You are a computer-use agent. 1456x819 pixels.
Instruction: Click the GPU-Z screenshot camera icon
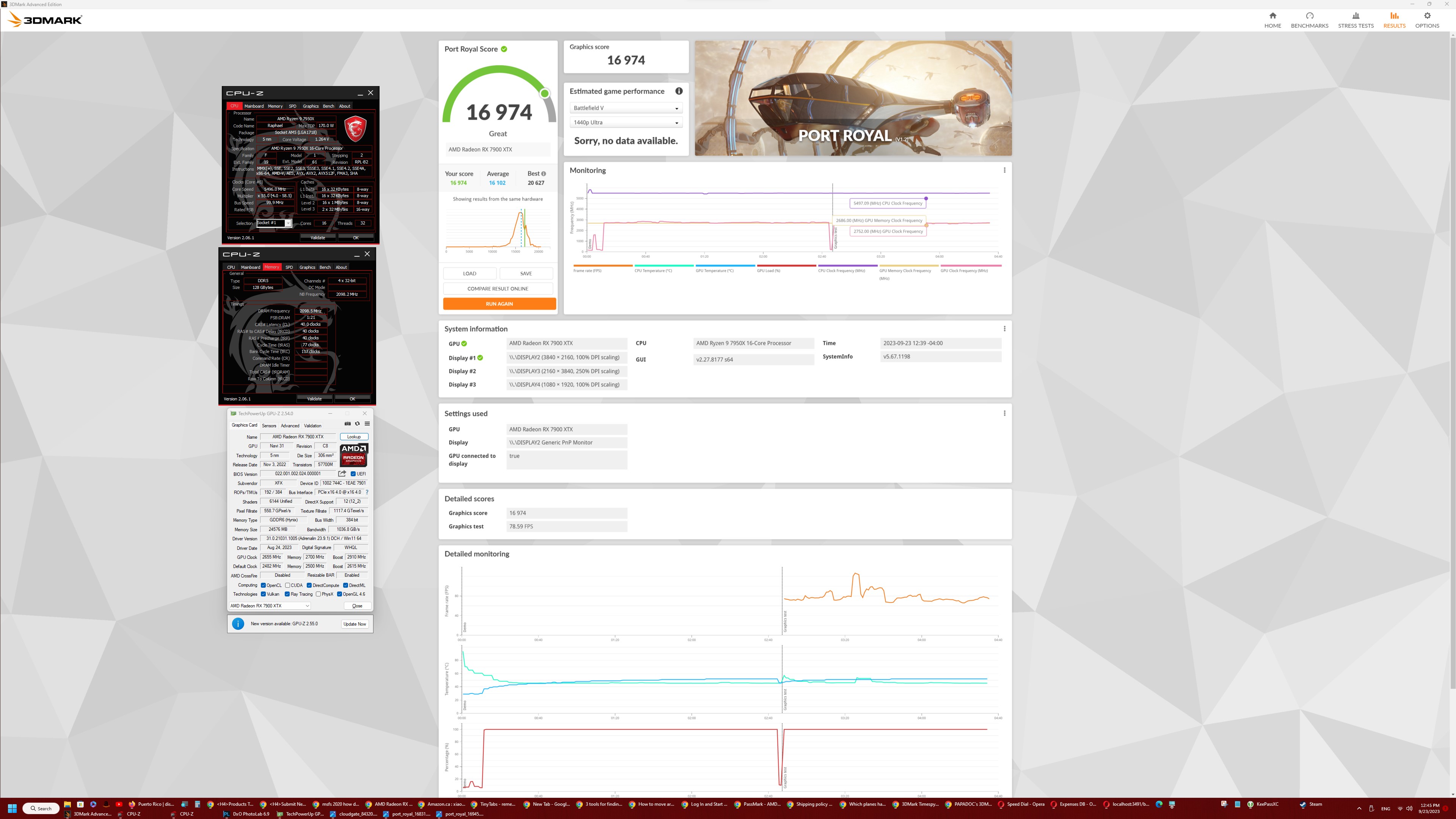click(x=347, y=424)
